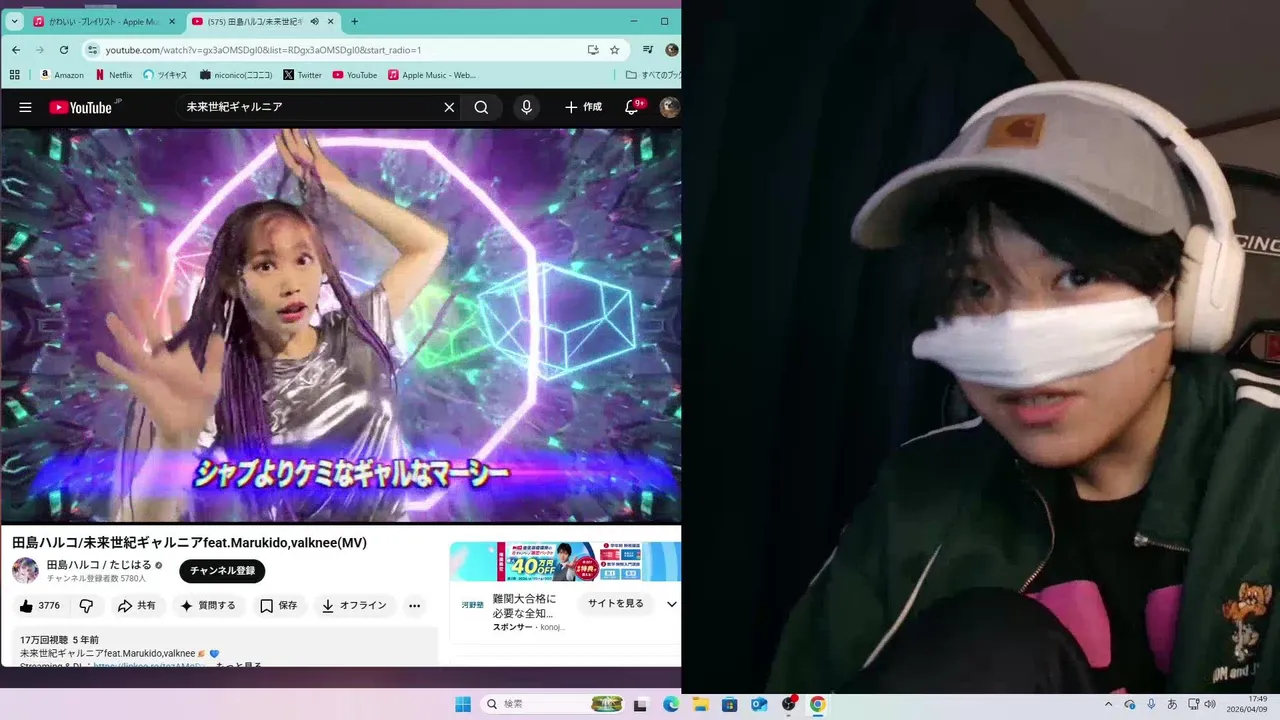Image resolution: width=1280 pixels, height=720 pixels.
Task: Open Outlook from the taskbar
Action: pyautogui.click(x=759, y=704)
